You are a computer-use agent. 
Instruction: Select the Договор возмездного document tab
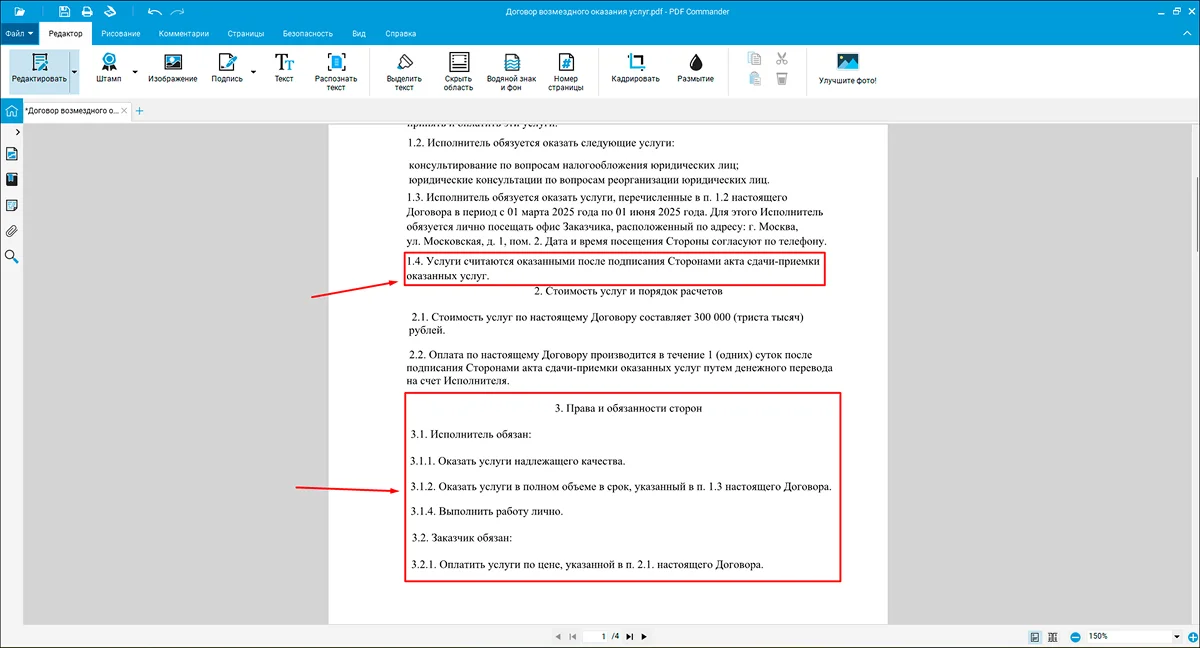pyautogui.click(x=70, y=110)
